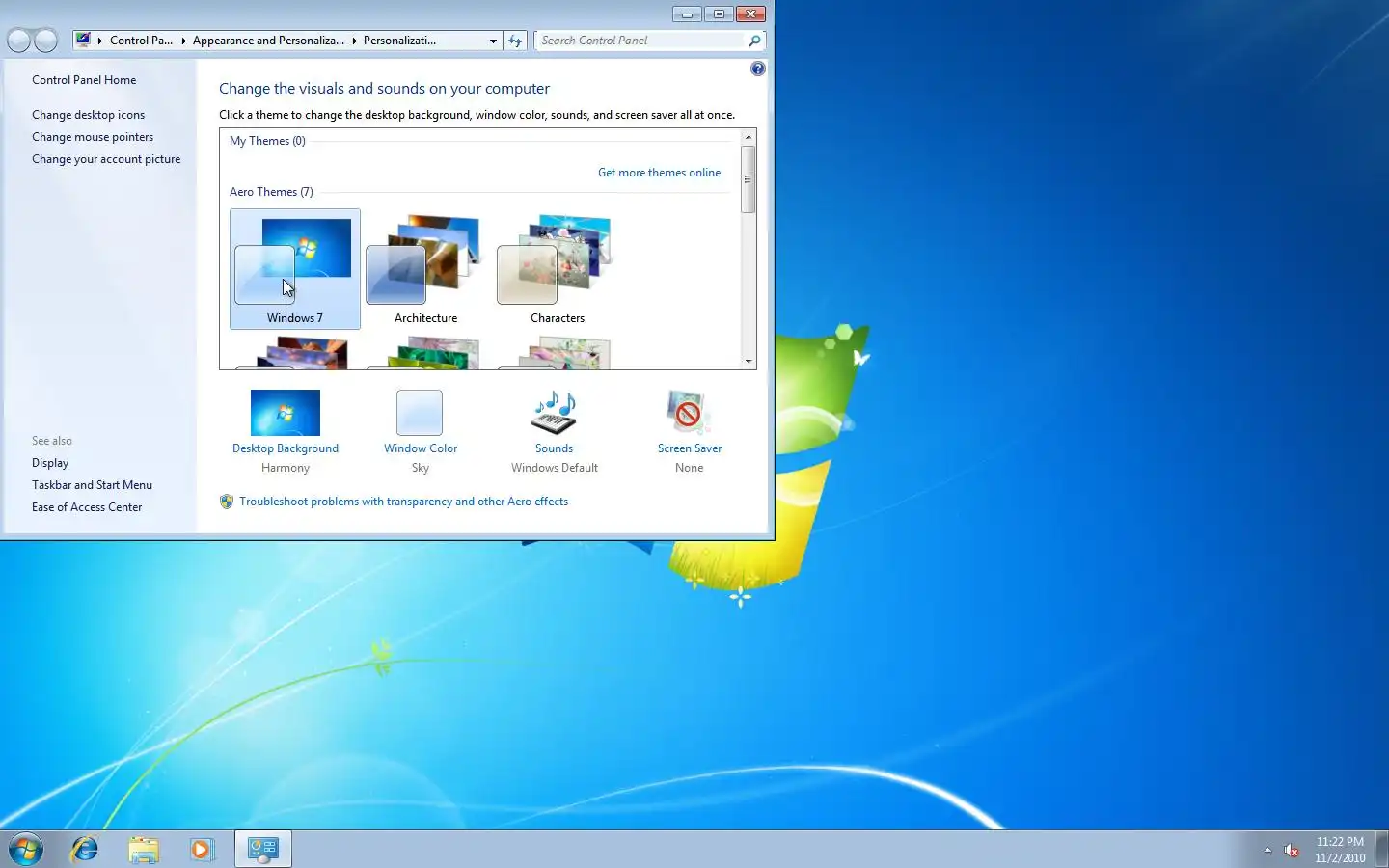
Task: Click the Desktop Background link
Action: [x=286, y=448]
